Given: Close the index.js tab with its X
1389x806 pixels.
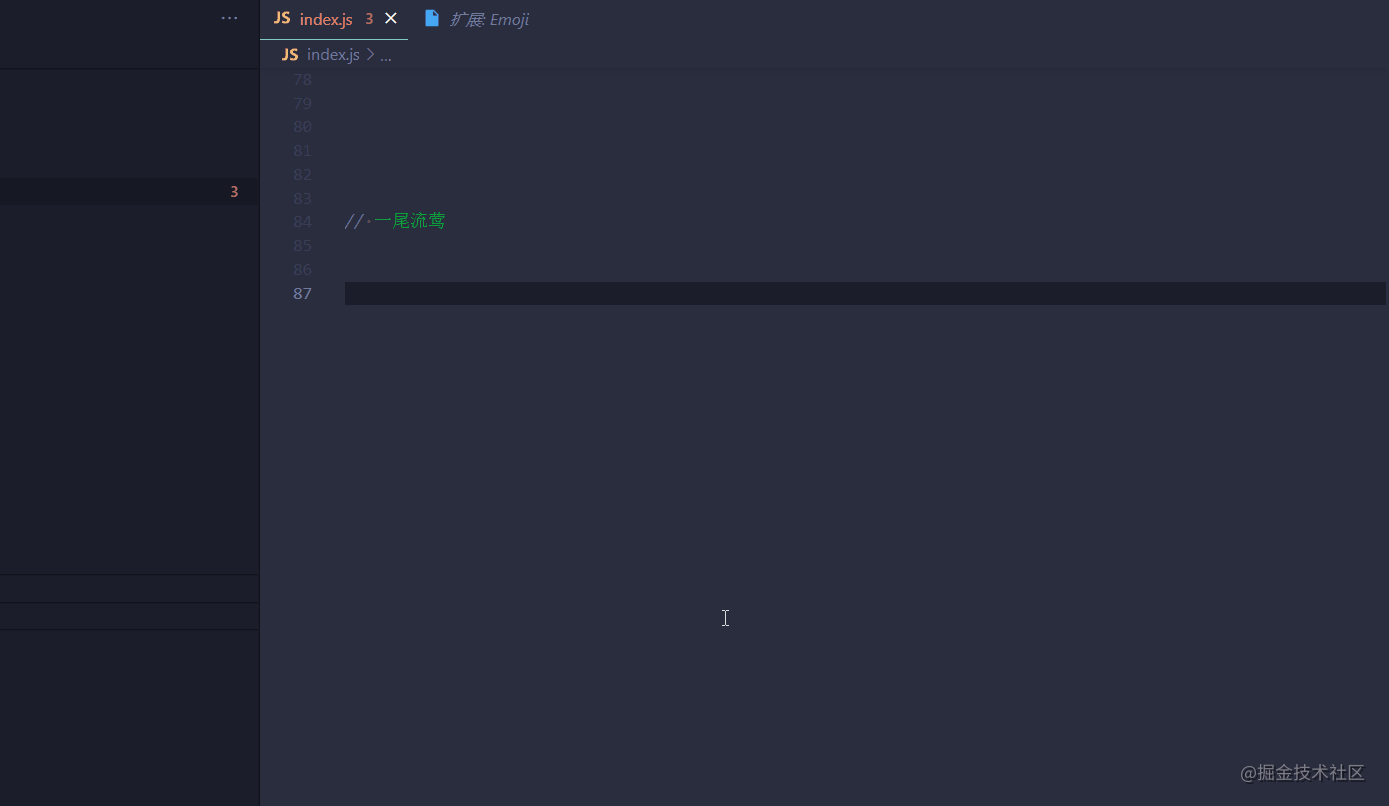Looking at the screenshot, I should click(390, 17).
